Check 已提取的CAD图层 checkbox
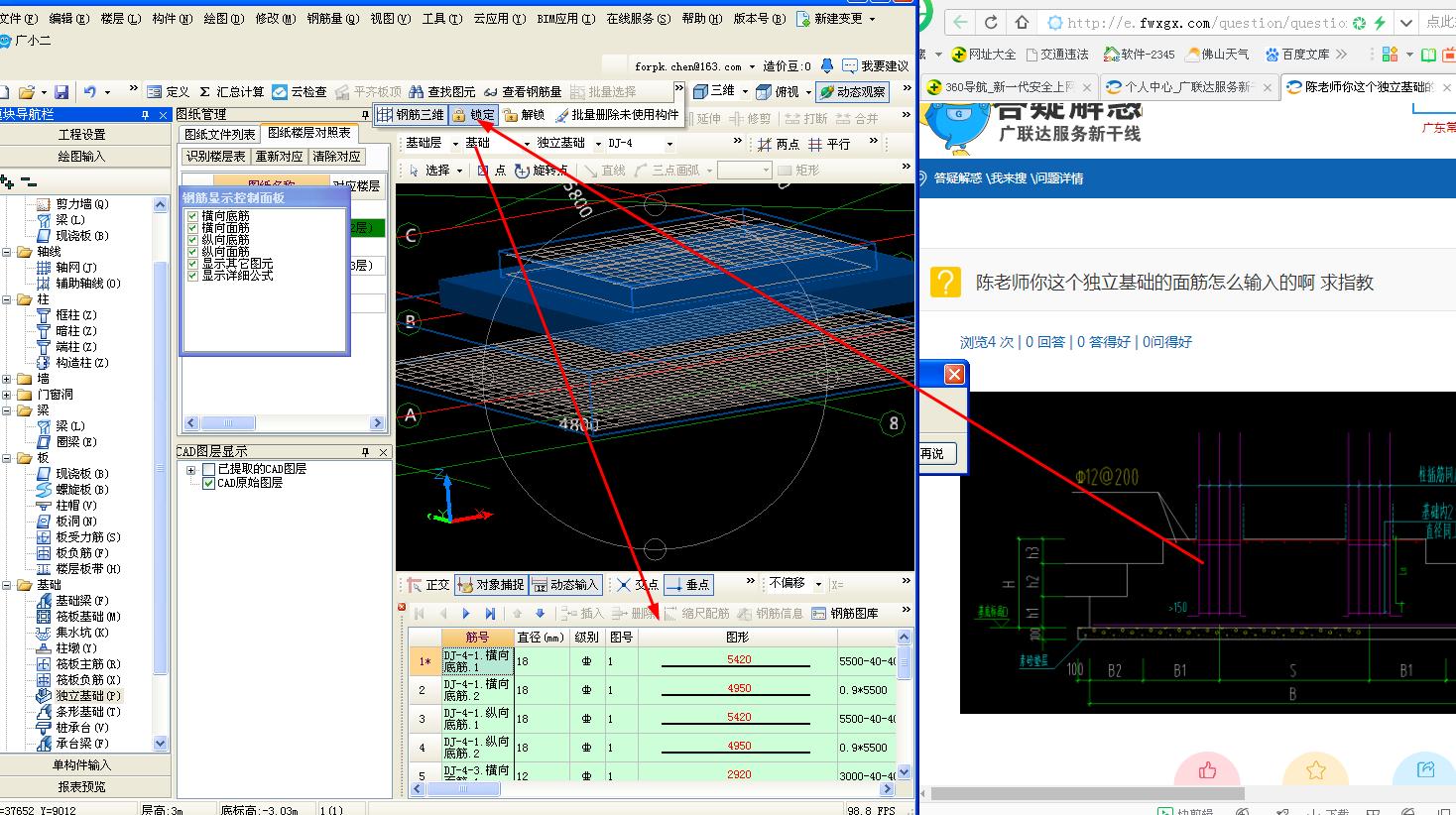1456x815 pixels. 209,469
